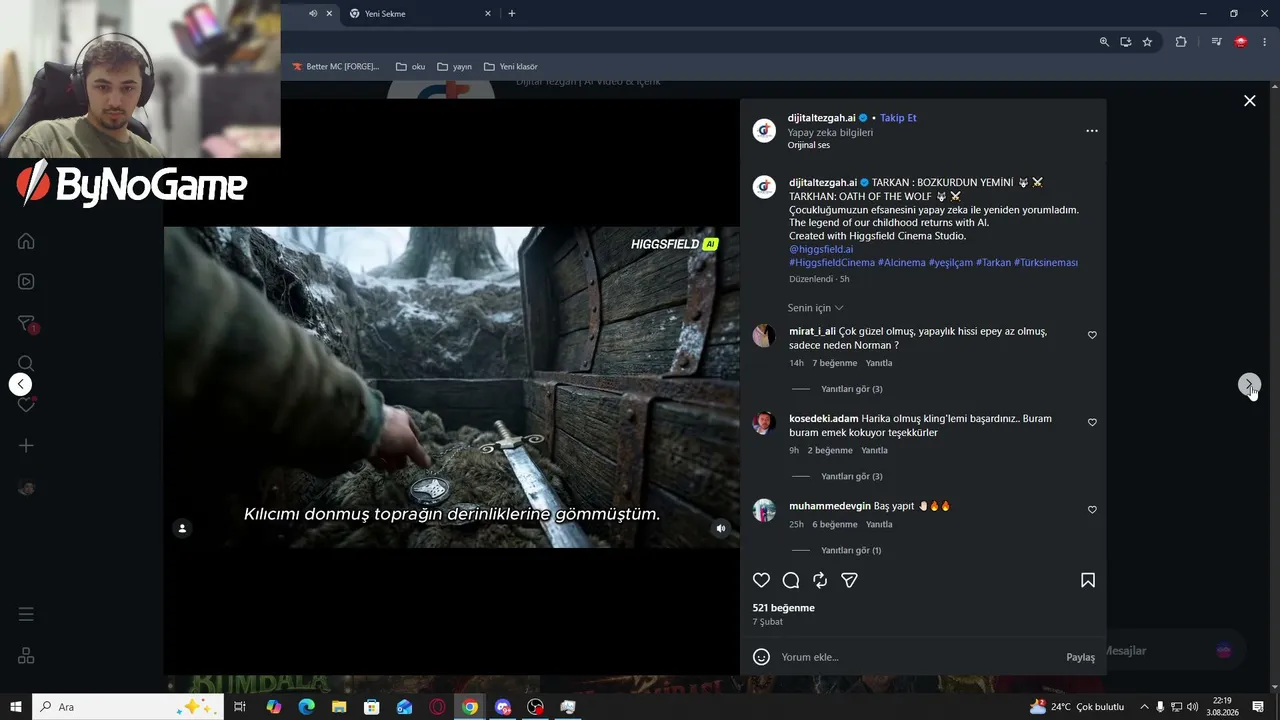The image size is (1280, 720).
Task: Open mirat_i_ali's profile avatar
Action: tap(764, 336)
